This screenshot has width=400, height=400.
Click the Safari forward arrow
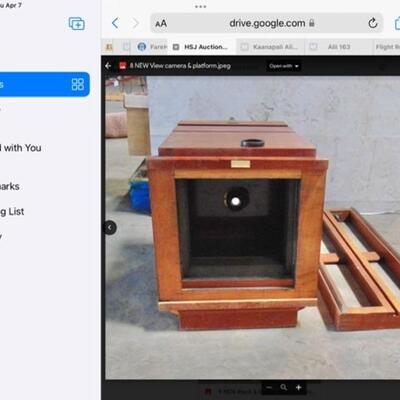(x=135, y=23)
